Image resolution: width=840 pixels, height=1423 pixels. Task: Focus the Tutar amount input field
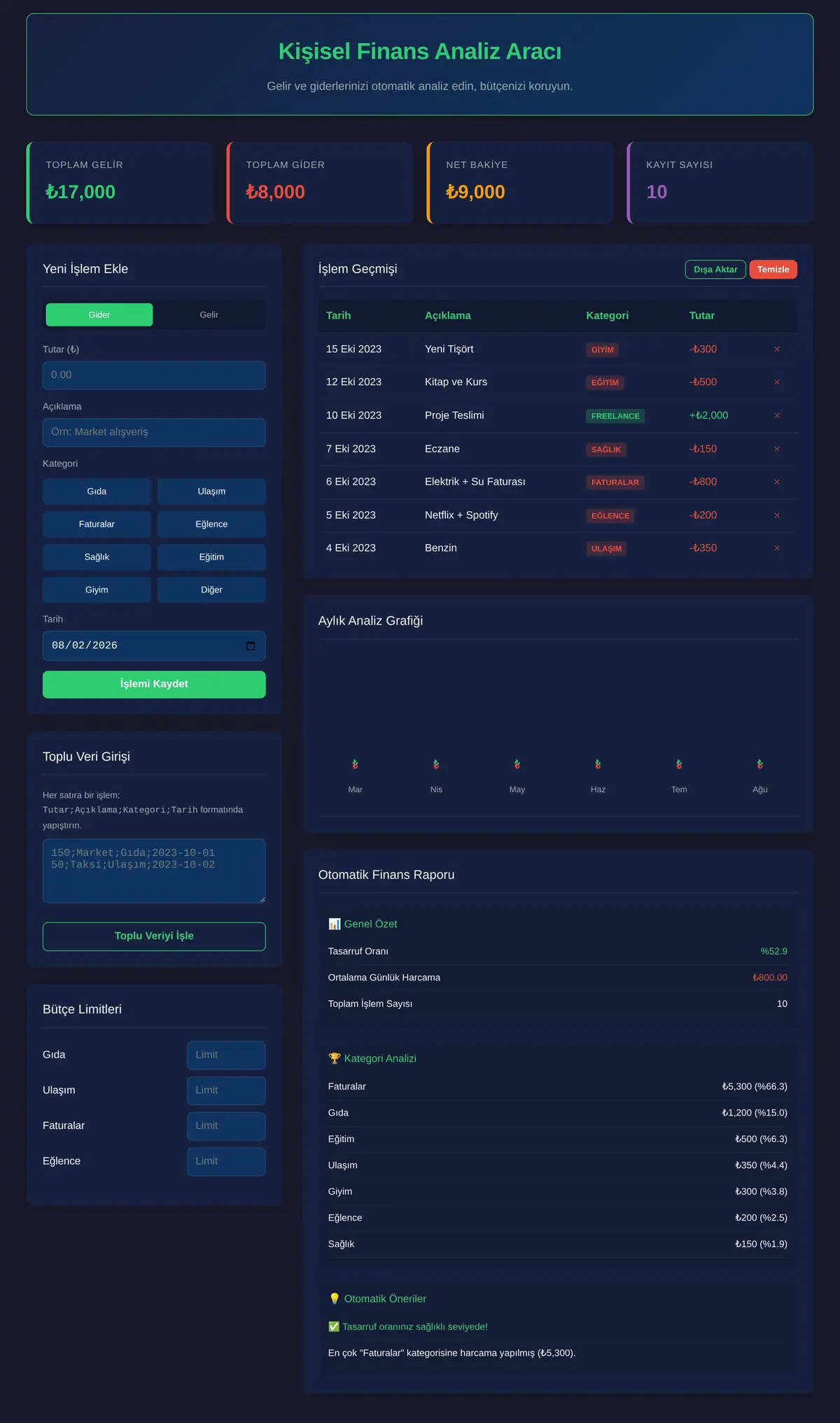[x=154, y=375]
